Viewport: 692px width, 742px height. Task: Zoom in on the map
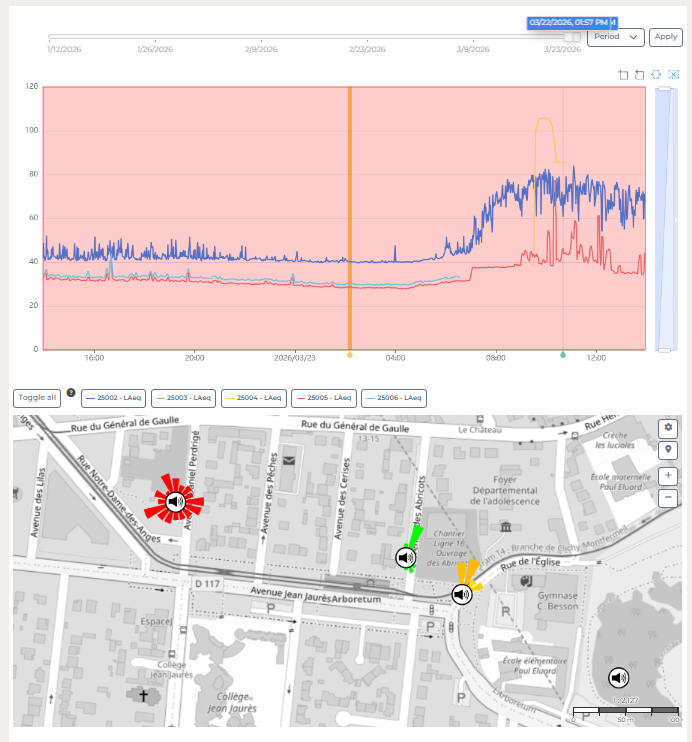click(x=667, y=476)
